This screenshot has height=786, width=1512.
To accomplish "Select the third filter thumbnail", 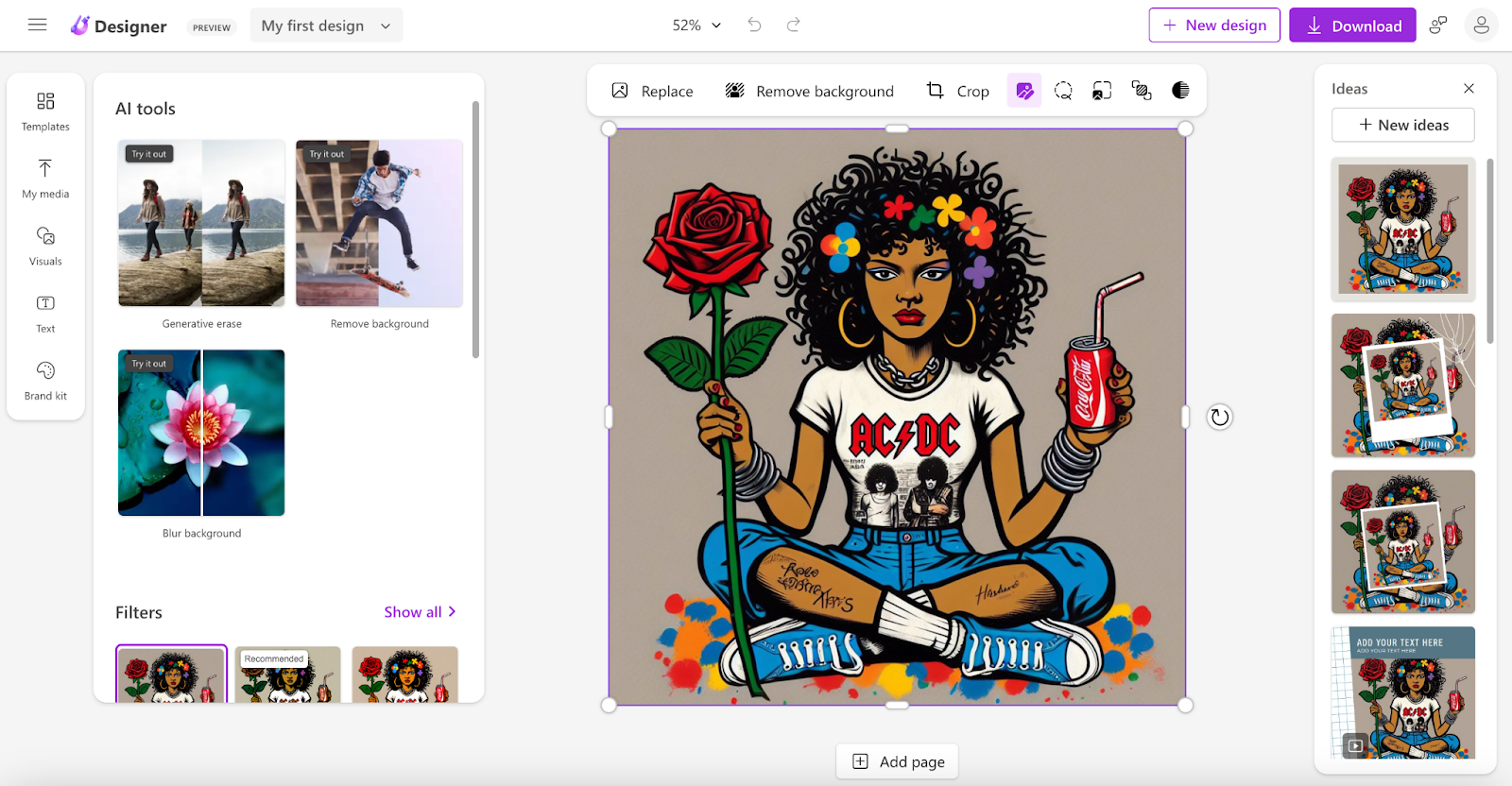I will pos(404,675).
